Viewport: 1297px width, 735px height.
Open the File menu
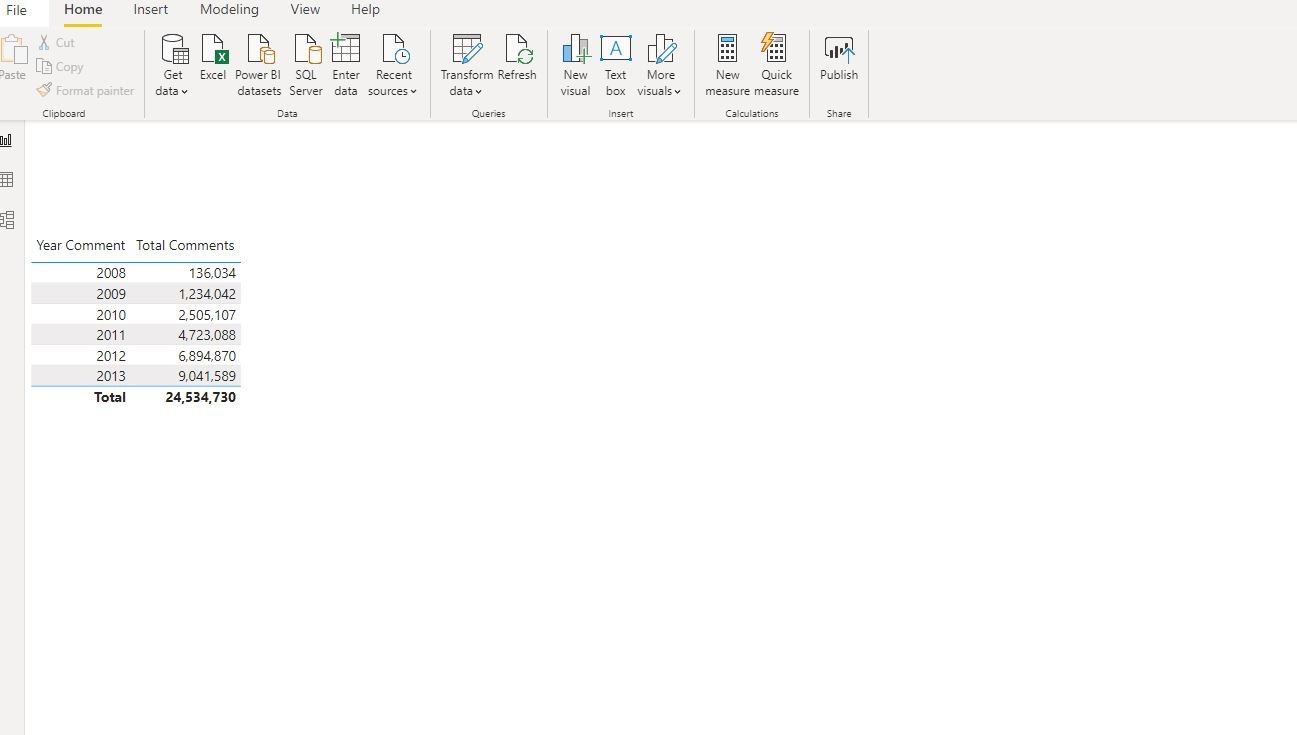[17, 10]
